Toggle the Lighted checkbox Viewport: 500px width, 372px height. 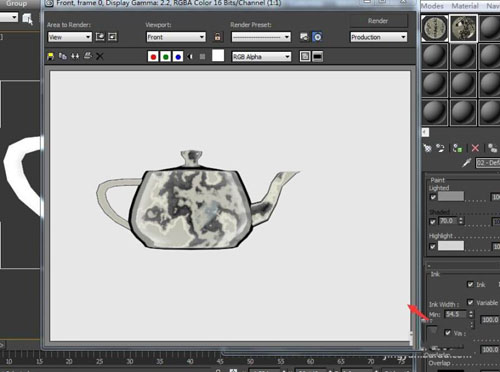point(433,197)
